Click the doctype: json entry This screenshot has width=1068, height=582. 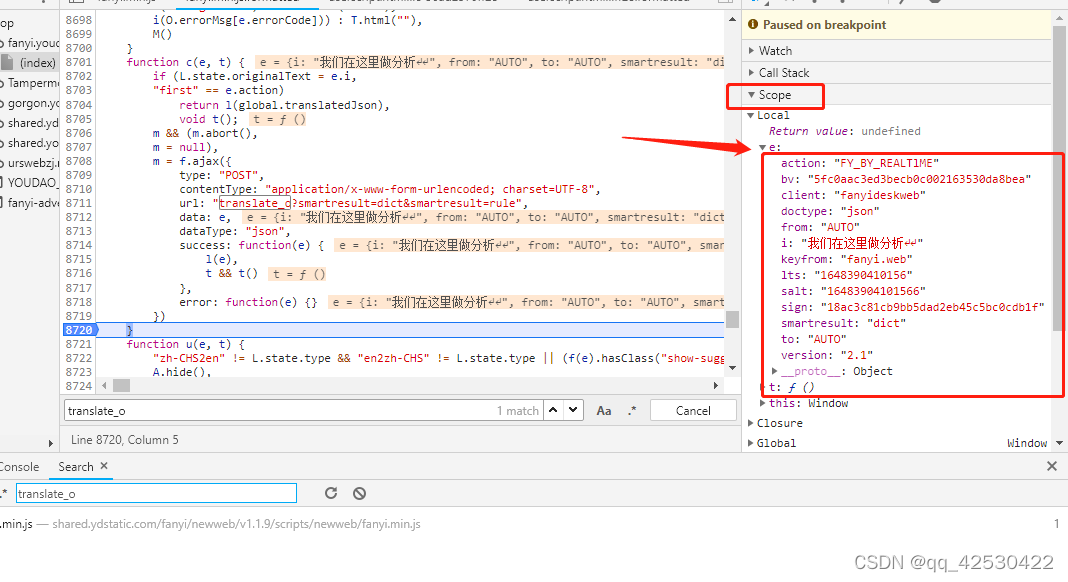point(830,211)
